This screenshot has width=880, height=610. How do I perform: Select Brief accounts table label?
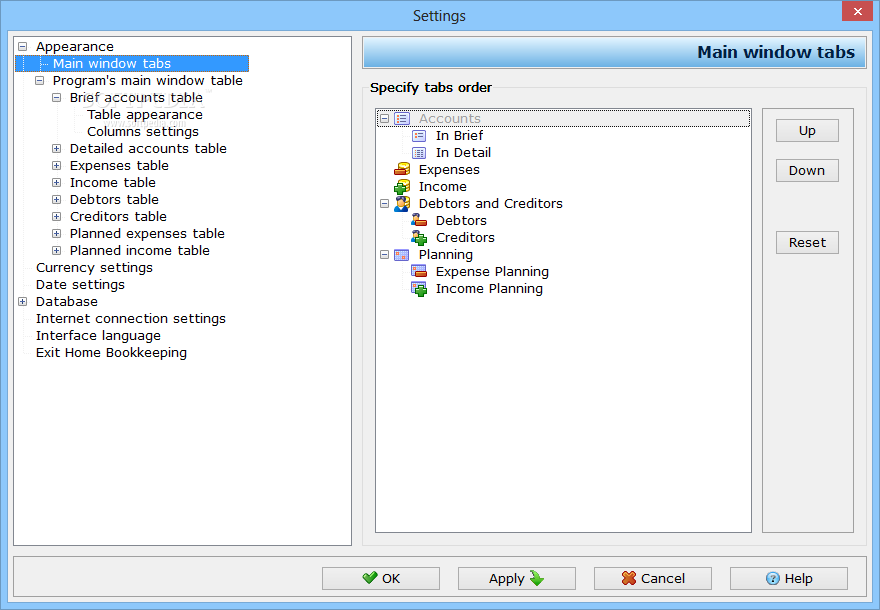point(136,98)
